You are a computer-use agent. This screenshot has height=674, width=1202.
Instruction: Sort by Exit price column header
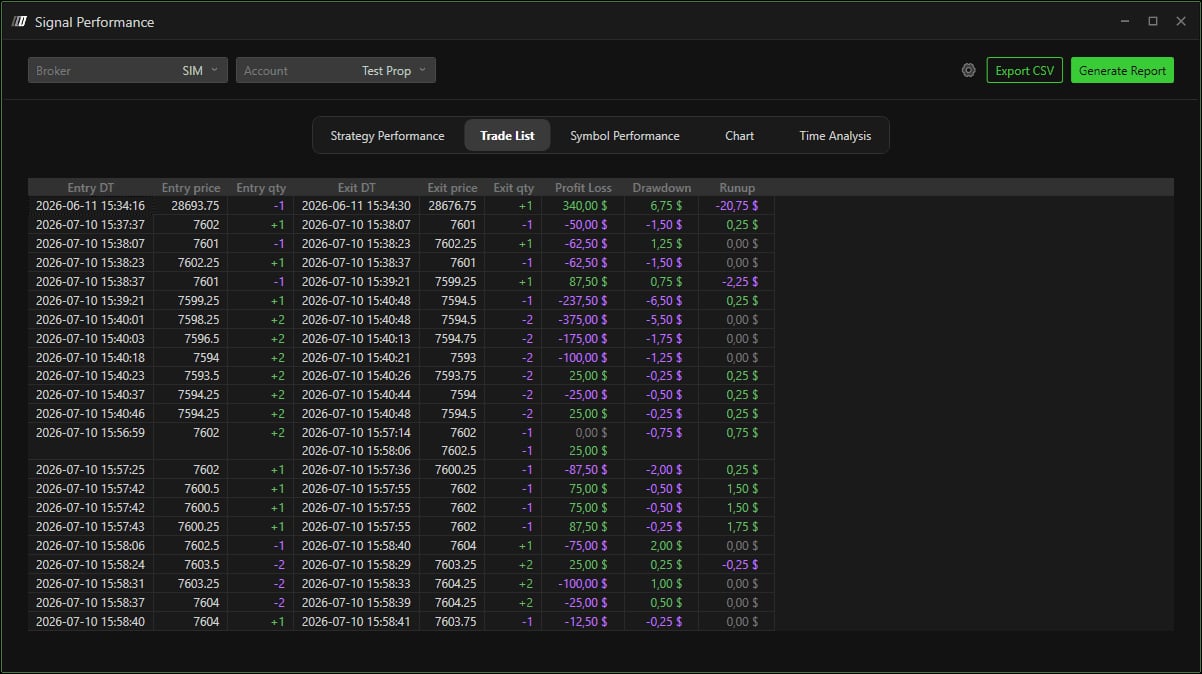point(452,187)
